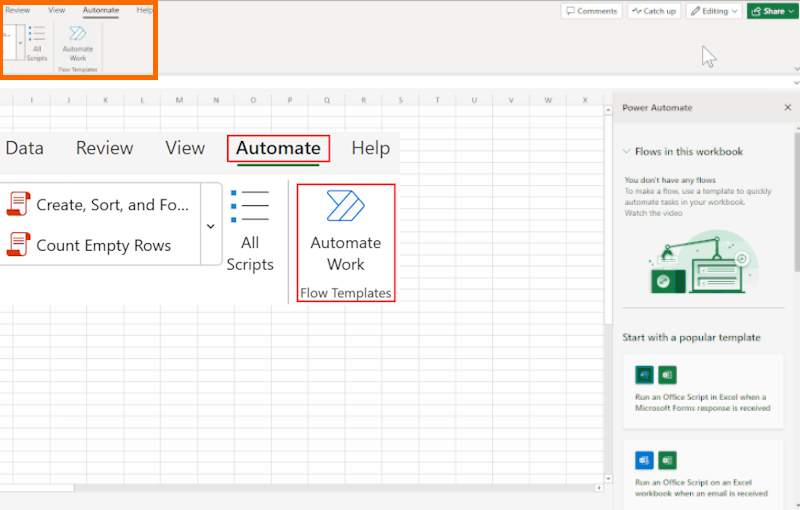
Task: Click the Start with a popular template heading
Action: 691,338
